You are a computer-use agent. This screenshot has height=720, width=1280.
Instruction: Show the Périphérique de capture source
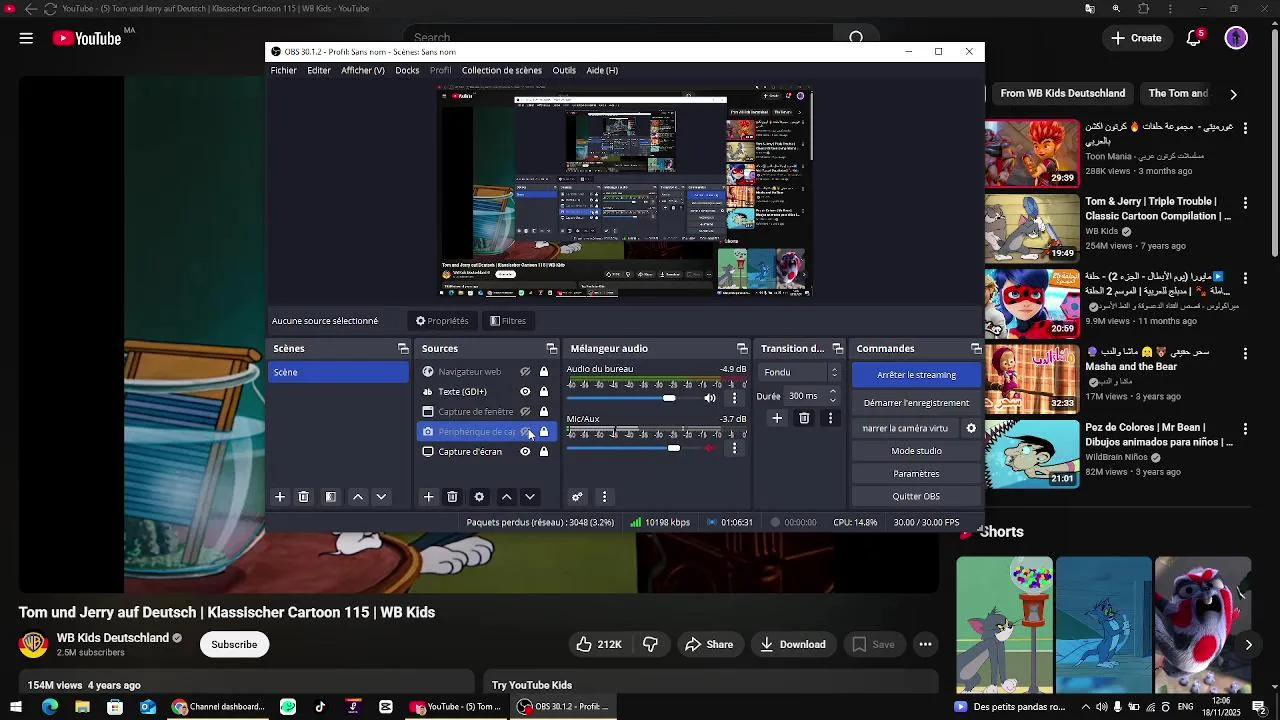point(525,432)
